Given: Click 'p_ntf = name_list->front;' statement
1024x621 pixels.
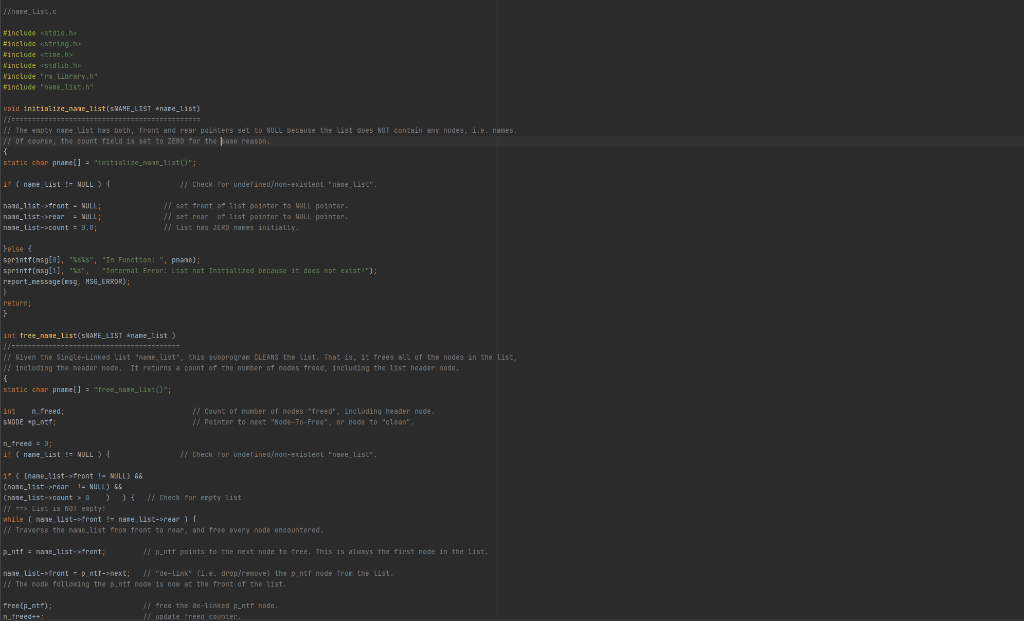Looking at the screenshot, I should pos(54,552).
